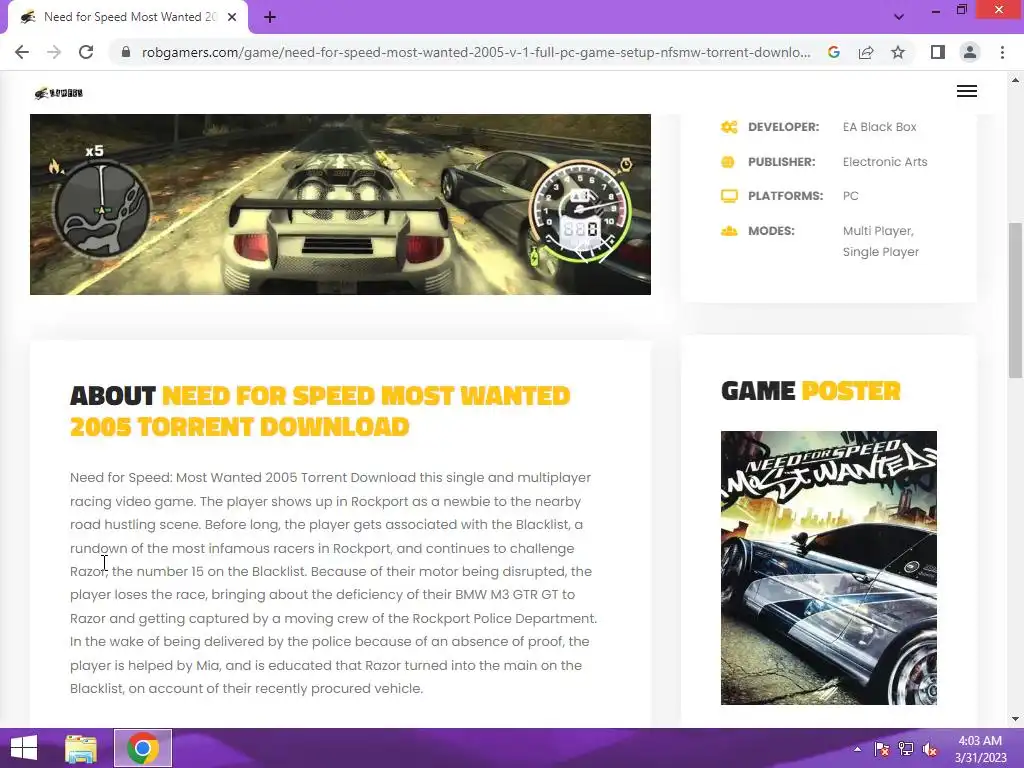Image resolution: width=1024 pixels, height=768 pixels.
Task: Click the Chrome taskbar icon
Action: pos(143,748)
